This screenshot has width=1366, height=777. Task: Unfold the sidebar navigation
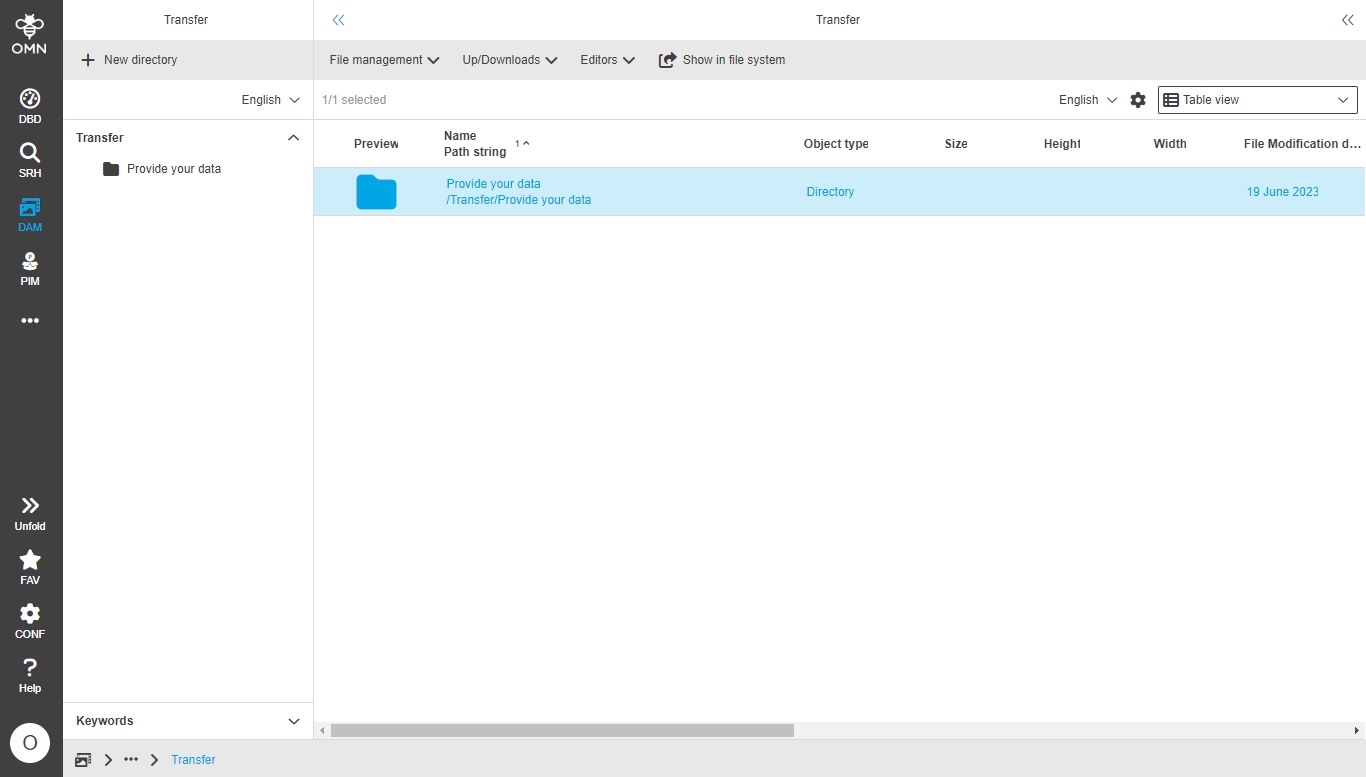point(30,512)
